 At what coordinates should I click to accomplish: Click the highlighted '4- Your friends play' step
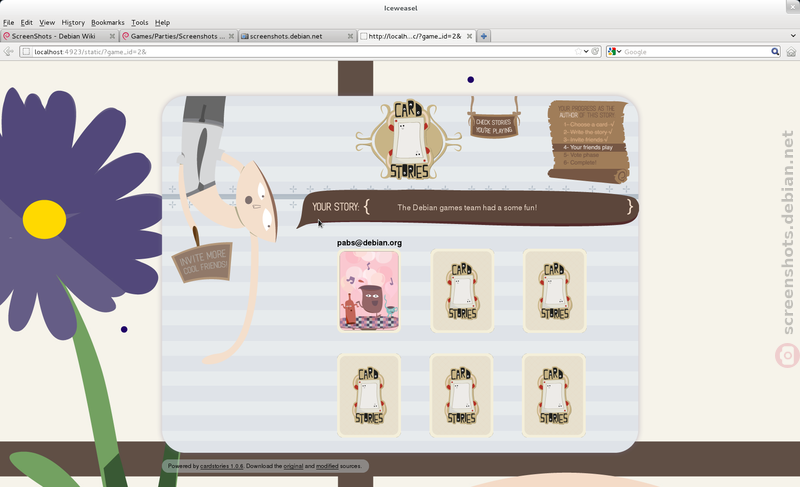click(x=590, y=147)
